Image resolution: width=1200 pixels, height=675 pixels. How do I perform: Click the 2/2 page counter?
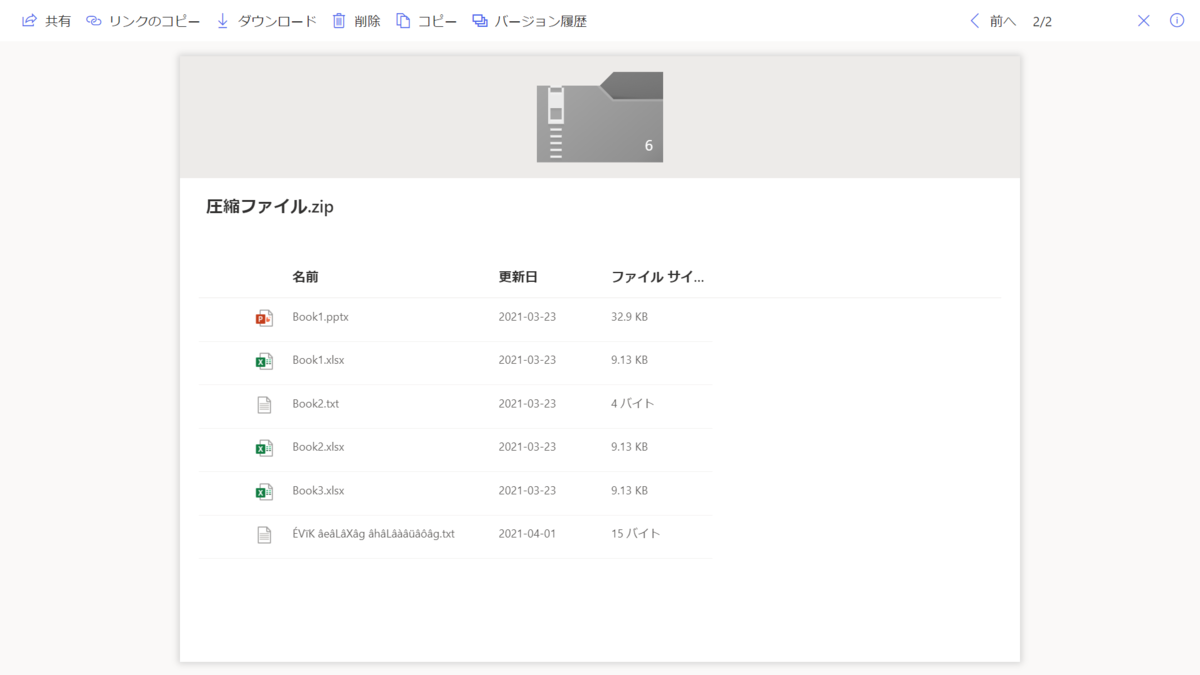tap(1042, 21)
